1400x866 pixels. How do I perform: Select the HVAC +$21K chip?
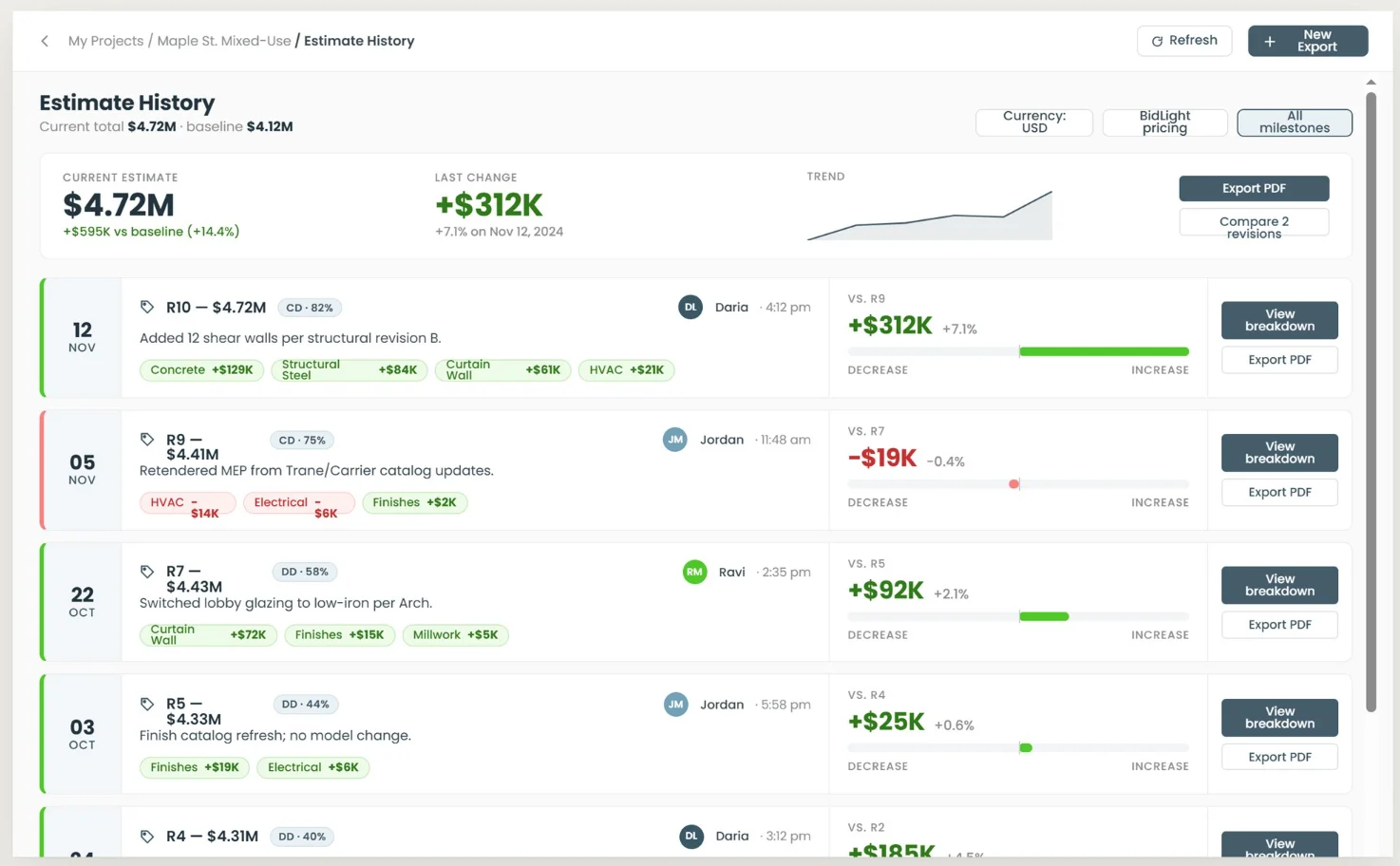pyautogui.click(x=627, y=370)
